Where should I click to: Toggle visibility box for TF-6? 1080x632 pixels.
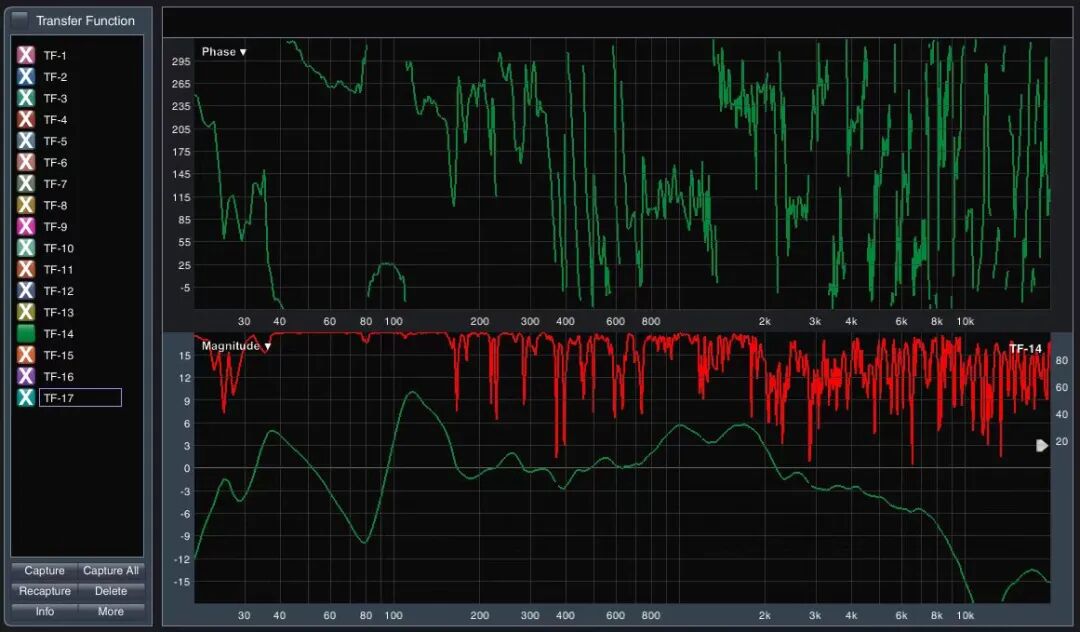point(25,162)
